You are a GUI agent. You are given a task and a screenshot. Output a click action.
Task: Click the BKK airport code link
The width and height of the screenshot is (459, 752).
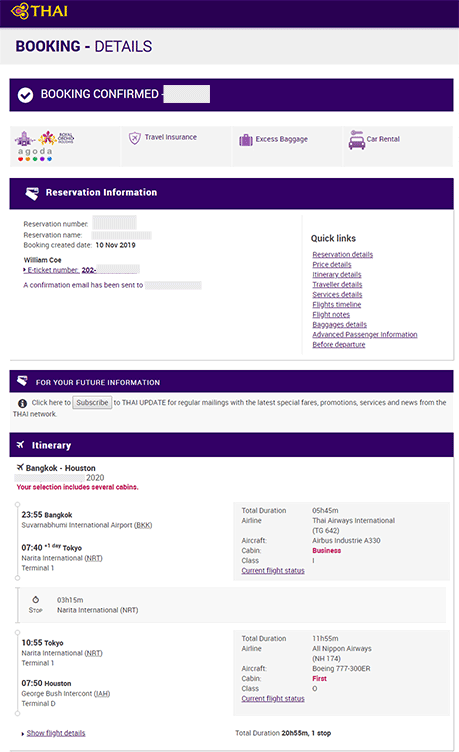point(143,525)
